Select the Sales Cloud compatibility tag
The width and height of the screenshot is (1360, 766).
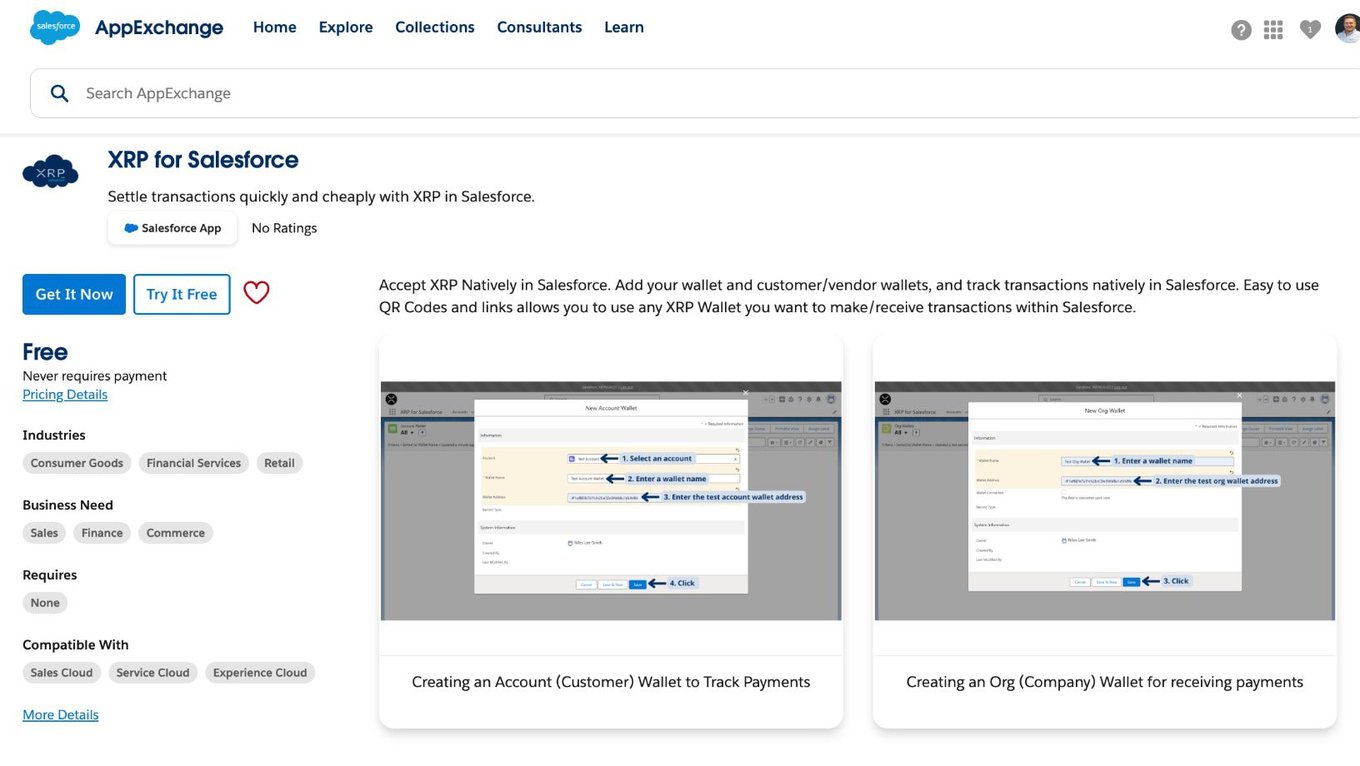[x=62, y=673]
